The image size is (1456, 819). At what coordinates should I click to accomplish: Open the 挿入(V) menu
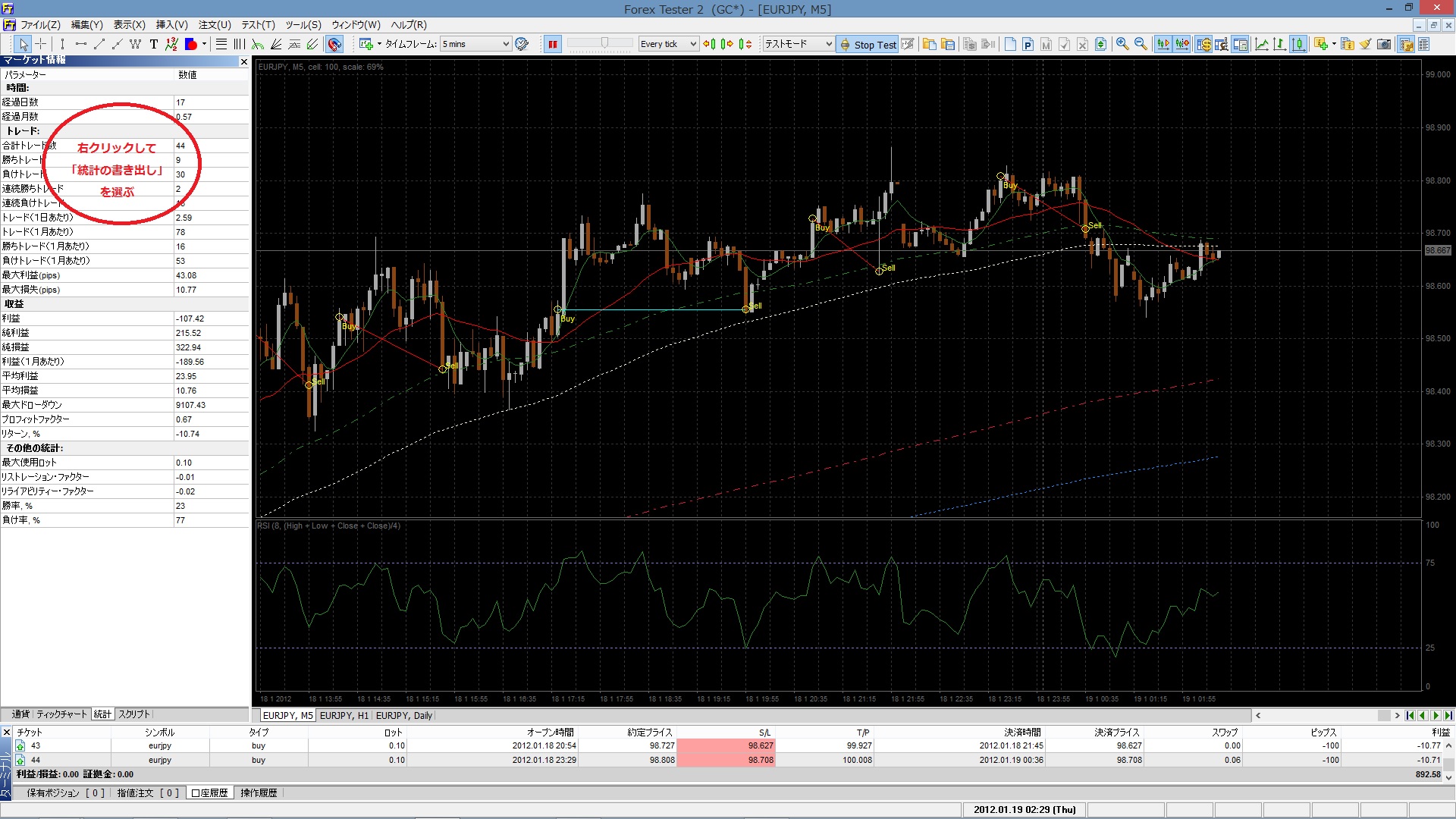(x=172, y=25)
